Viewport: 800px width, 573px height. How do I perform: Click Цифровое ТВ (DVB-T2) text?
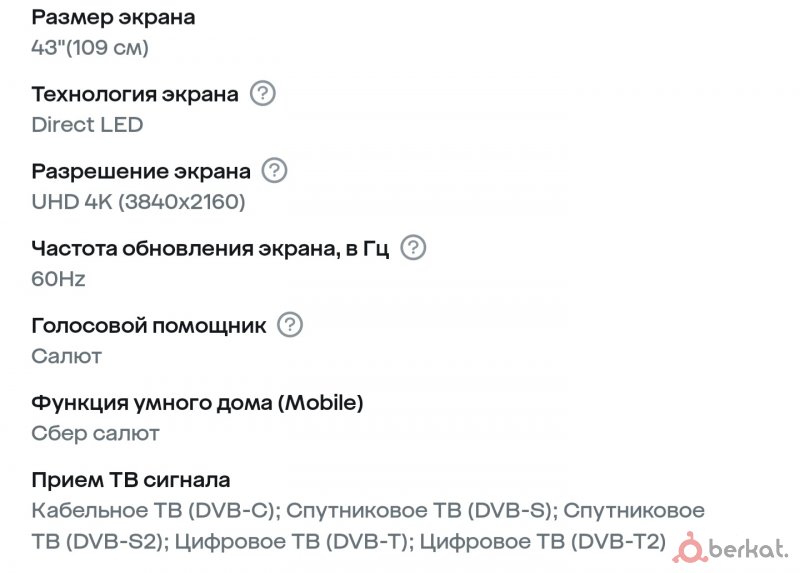542,541
